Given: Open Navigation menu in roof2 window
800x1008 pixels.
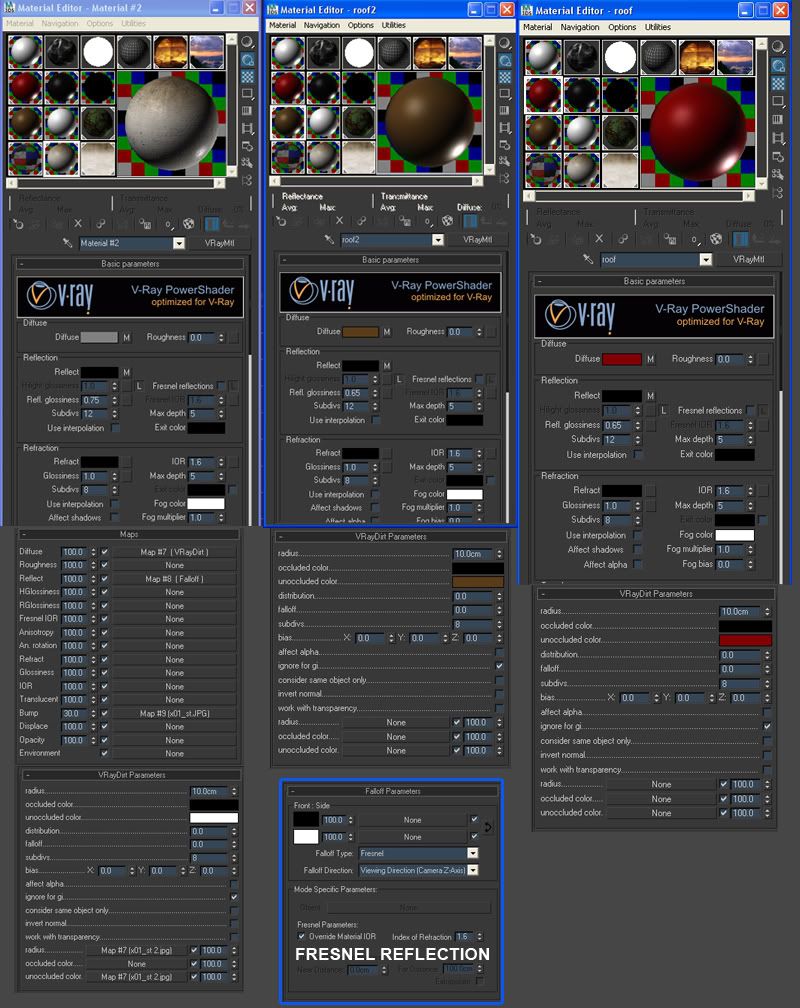Looking at the screenshot, I should (322, 25).
